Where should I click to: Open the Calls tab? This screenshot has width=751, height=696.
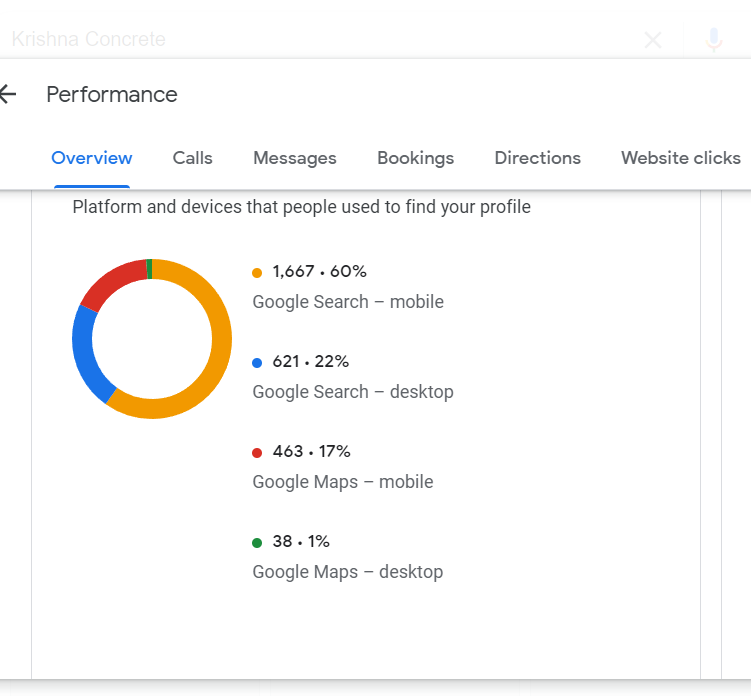coord(193,158)
